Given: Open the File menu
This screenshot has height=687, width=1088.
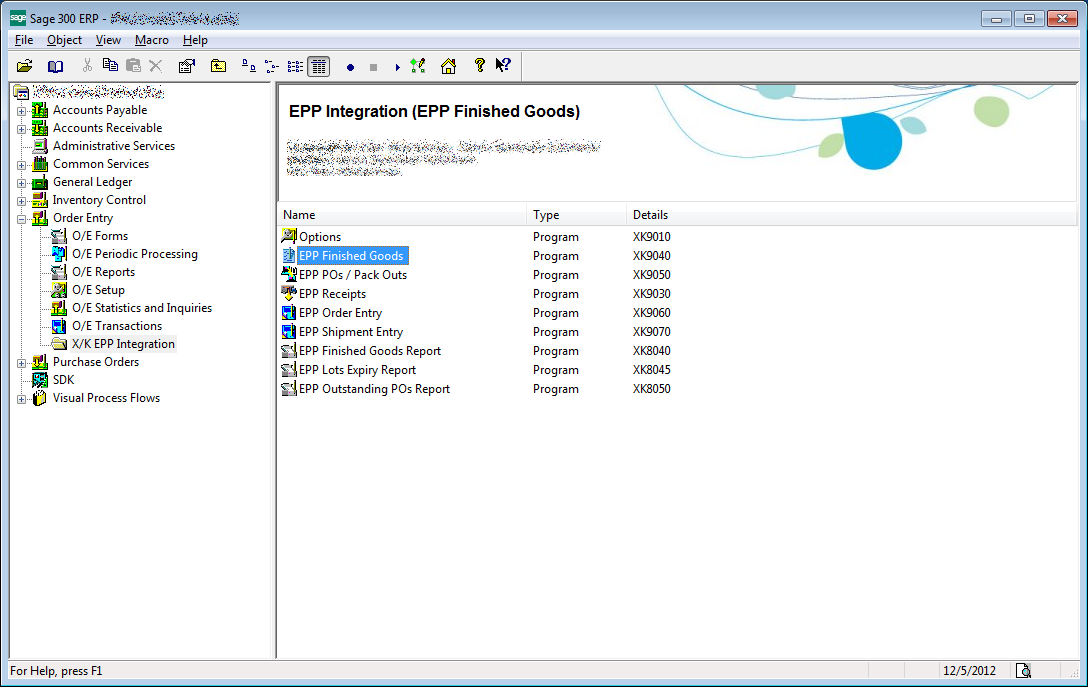Looking at the screenshot, I should [24, 40].
